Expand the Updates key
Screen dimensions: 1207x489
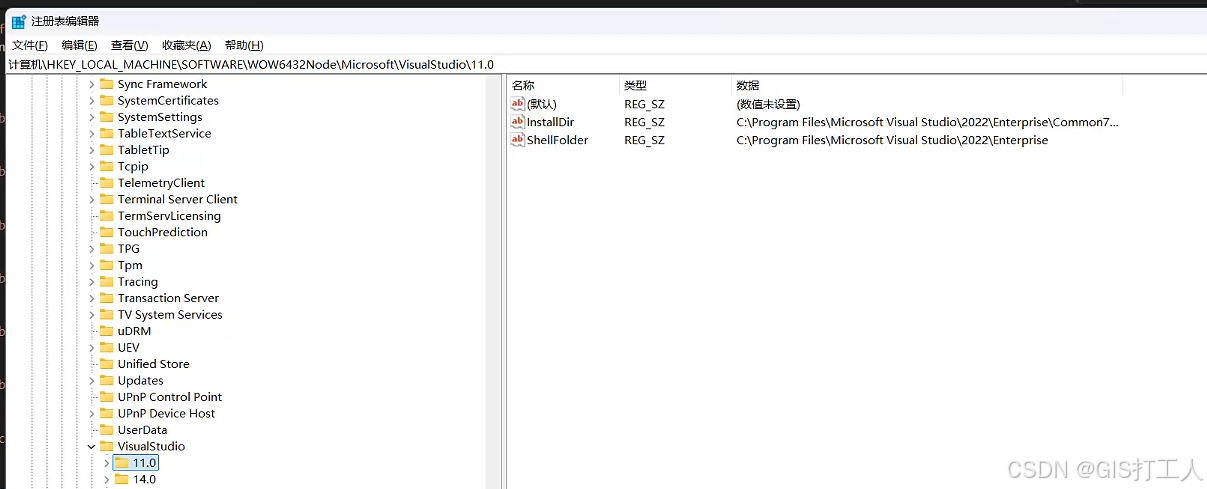[92, 381]
